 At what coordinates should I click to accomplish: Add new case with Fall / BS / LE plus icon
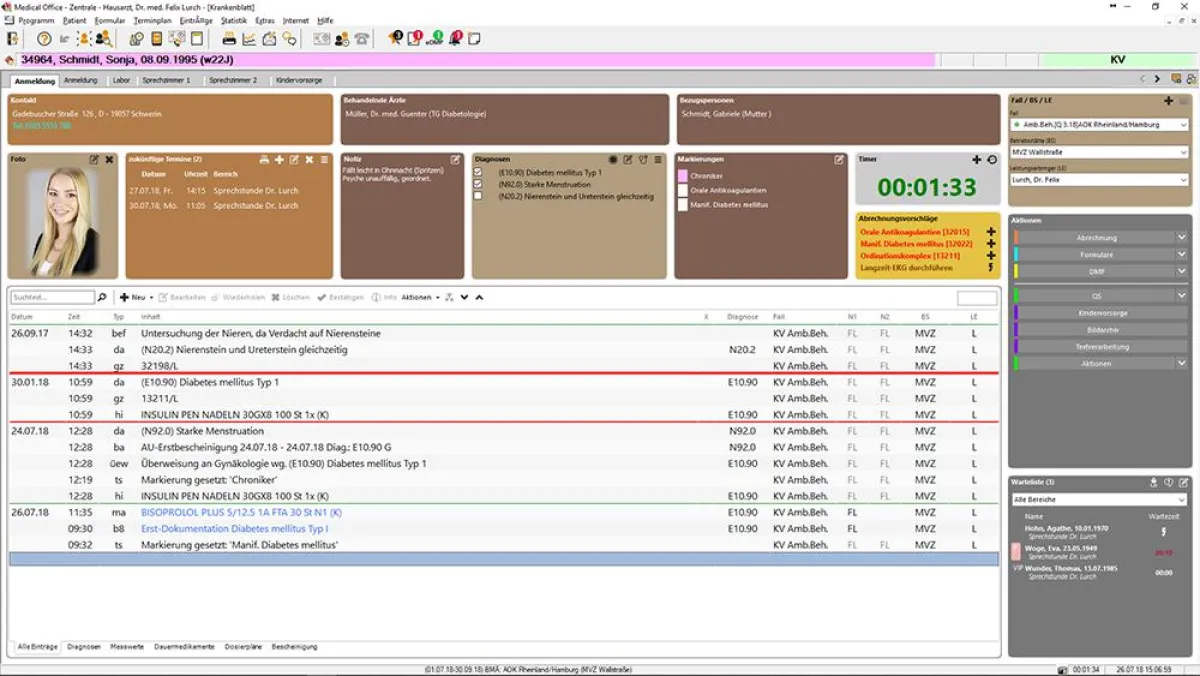tap(1168, 101)
